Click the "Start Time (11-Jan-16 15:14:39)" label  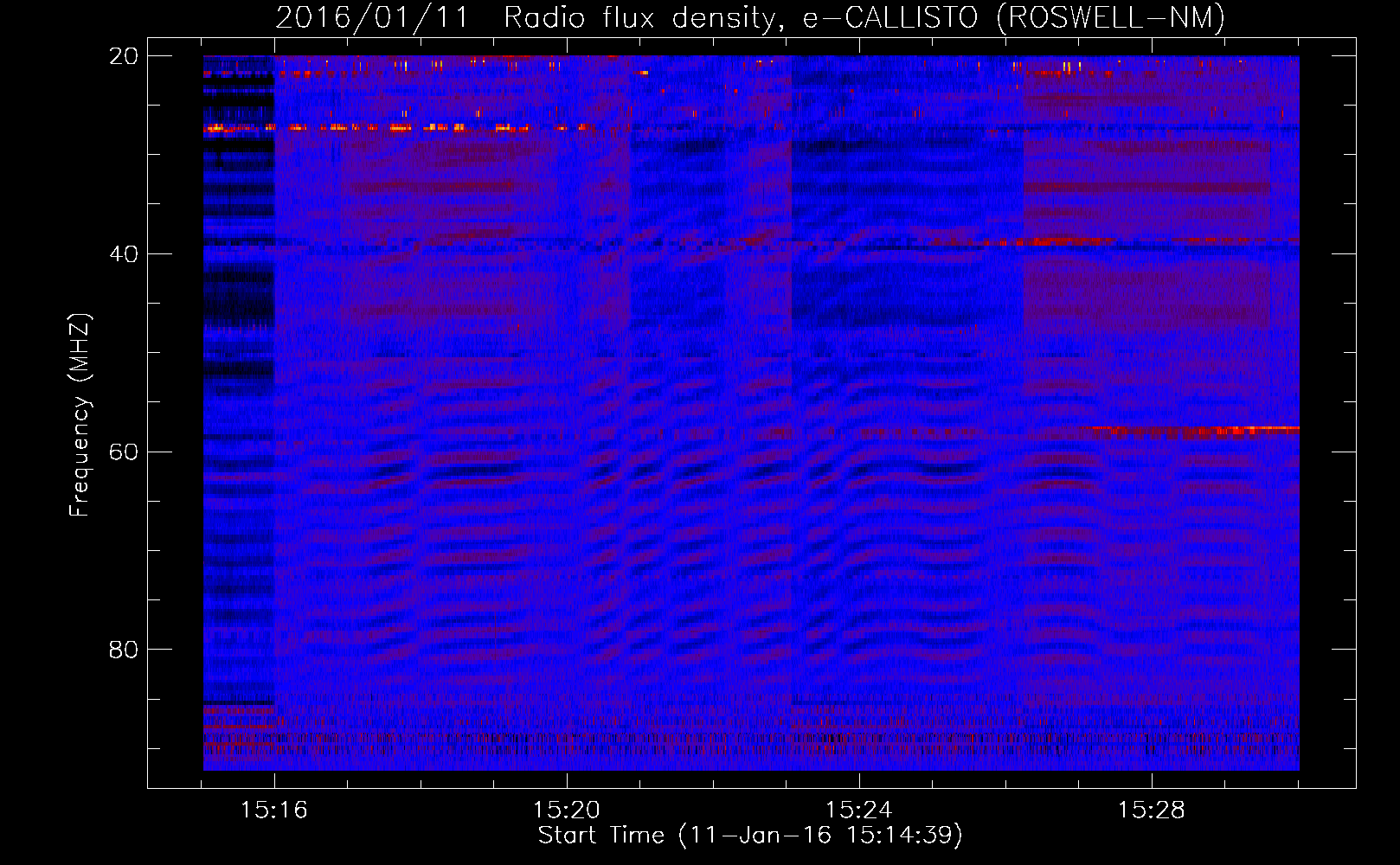750,835
